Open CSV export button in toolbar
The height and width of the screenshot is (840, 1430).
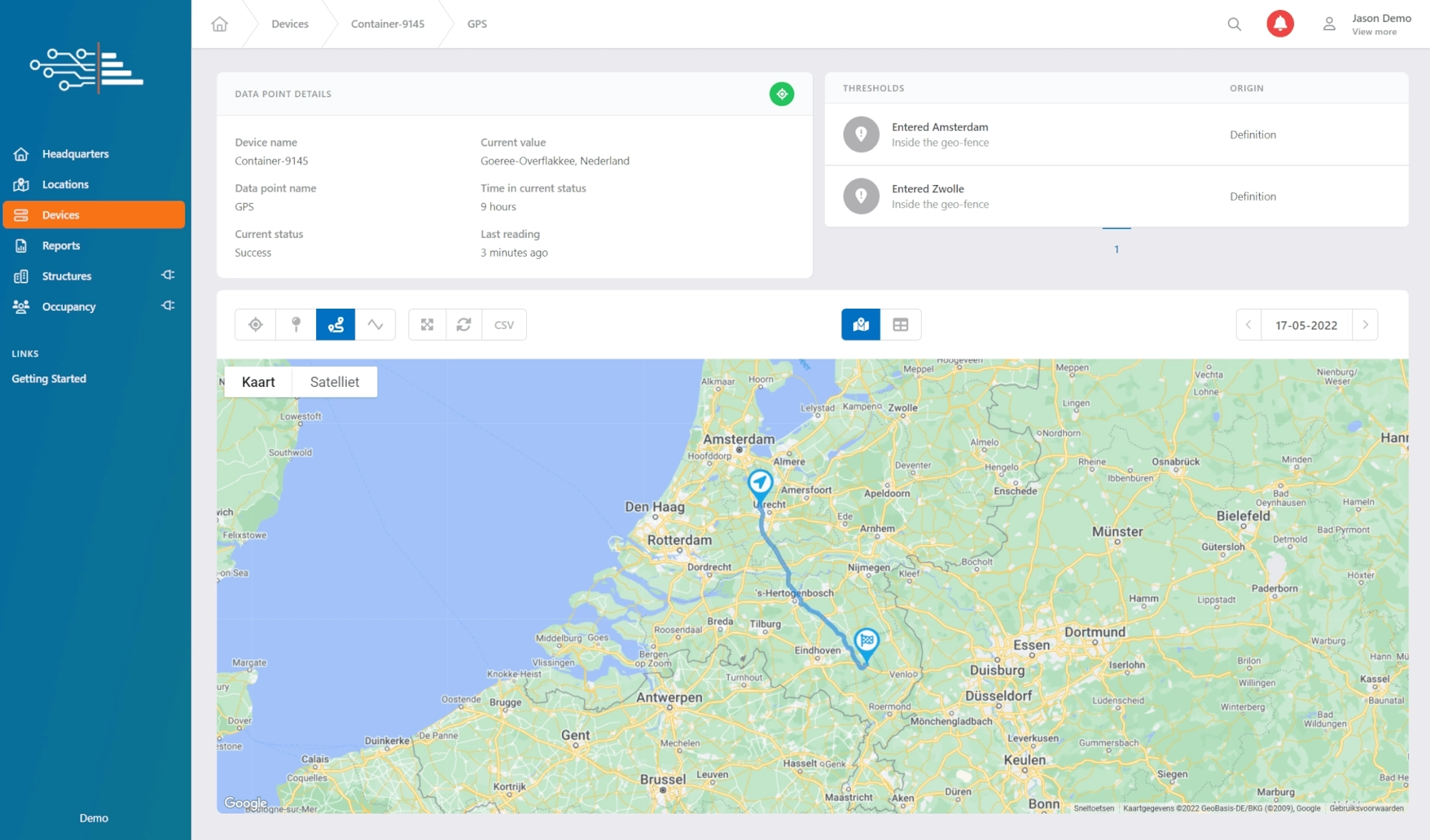click(x=505, y=324)
